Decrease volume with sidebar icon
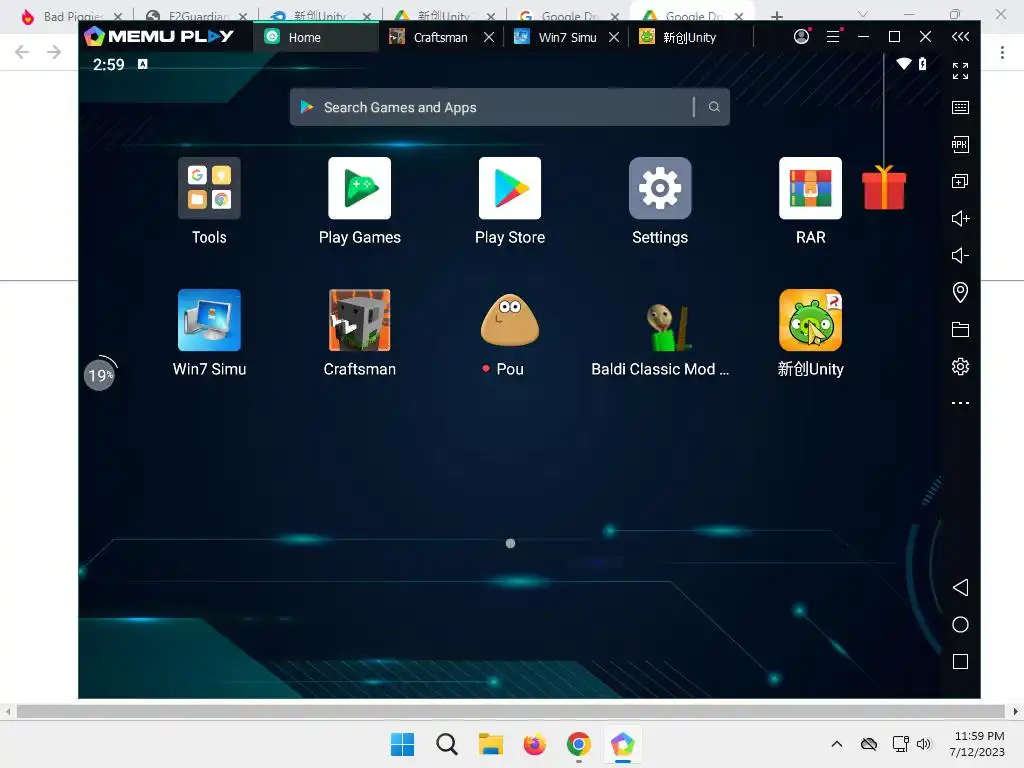1024x768 pixels. (960, 255)
